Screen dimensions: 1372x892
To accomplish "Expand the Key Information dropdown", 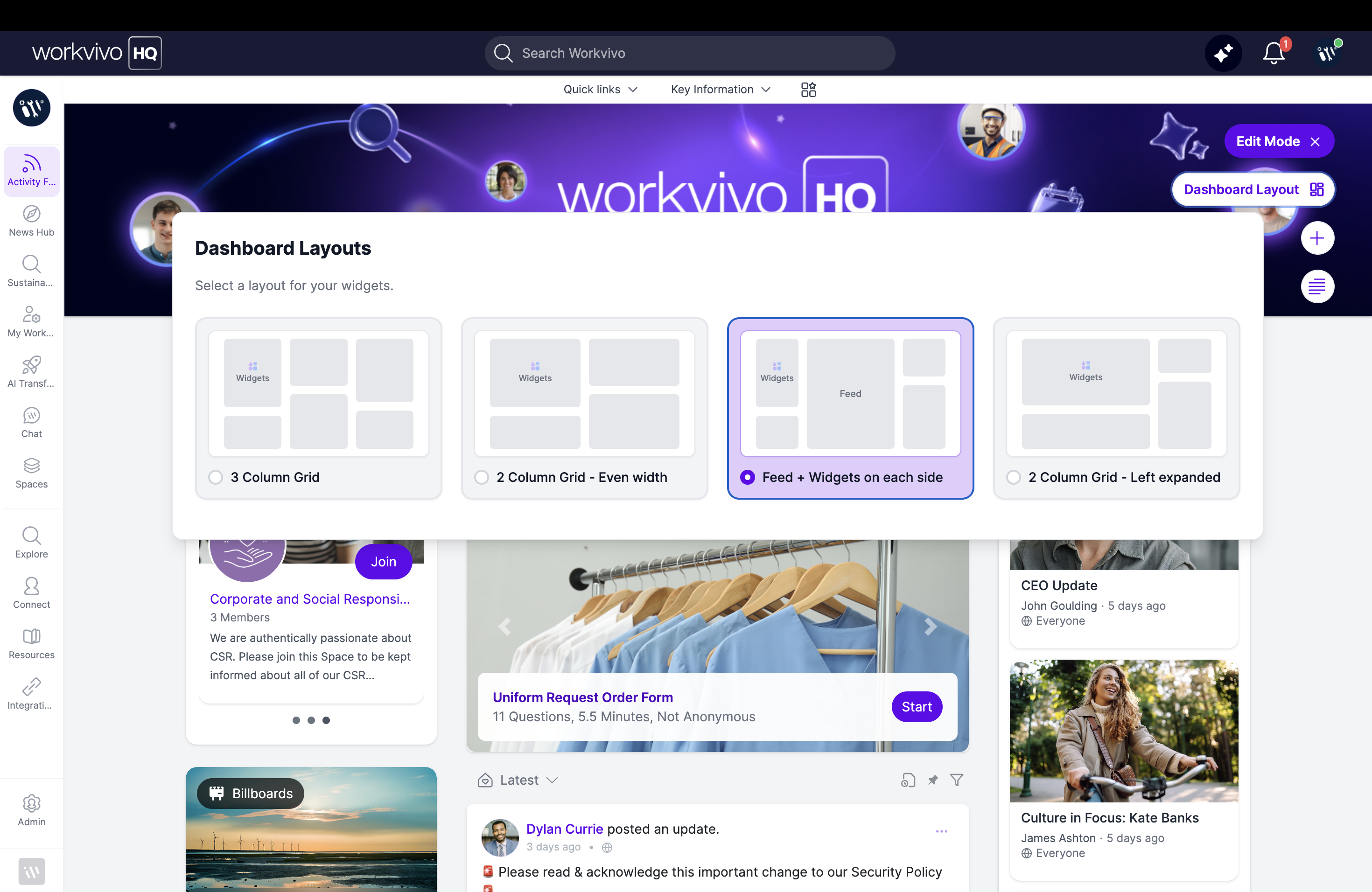I will [721, 89].
